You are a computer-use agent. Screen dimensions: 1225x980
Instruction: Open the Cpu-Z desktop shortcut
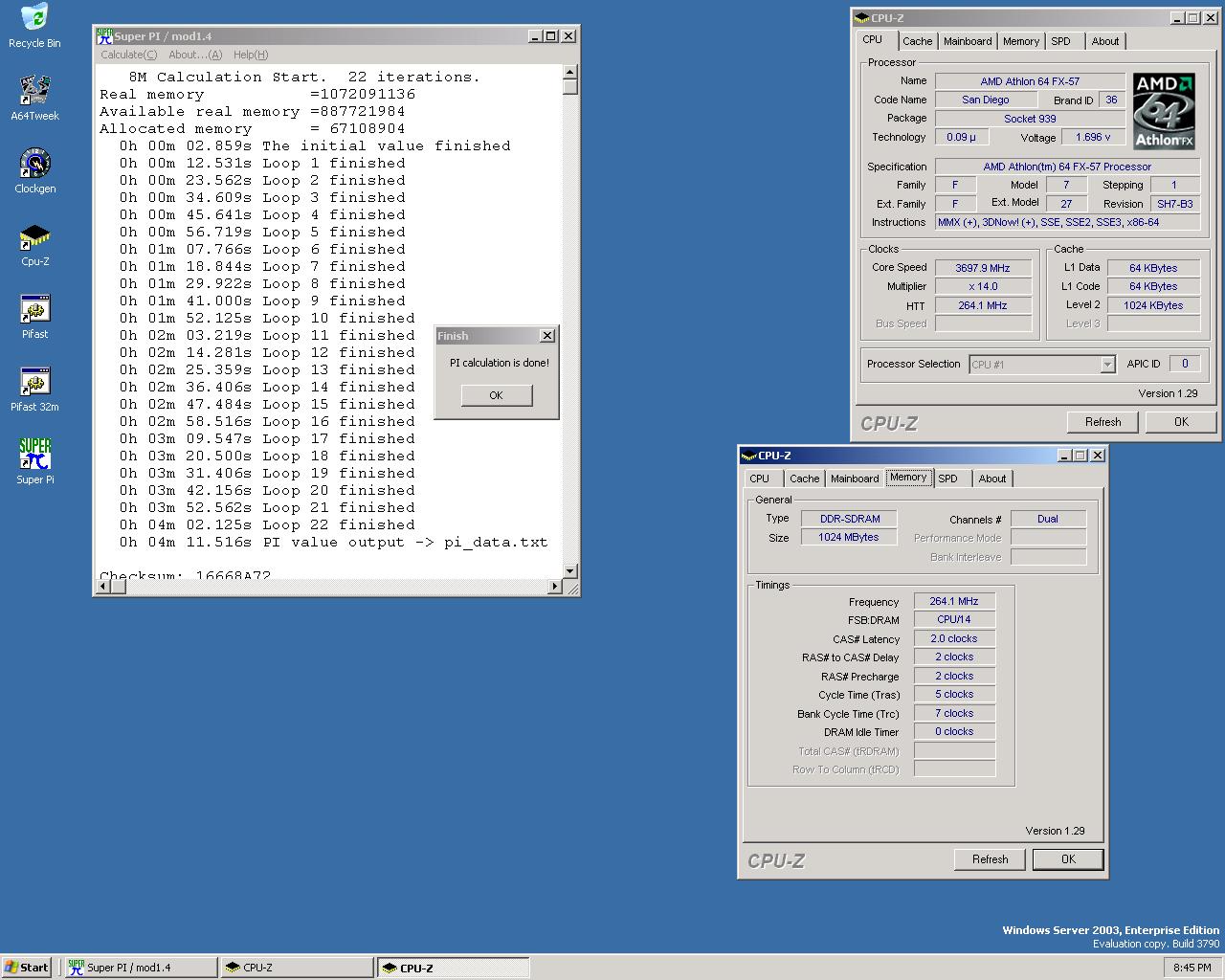(x=34, y=244)
